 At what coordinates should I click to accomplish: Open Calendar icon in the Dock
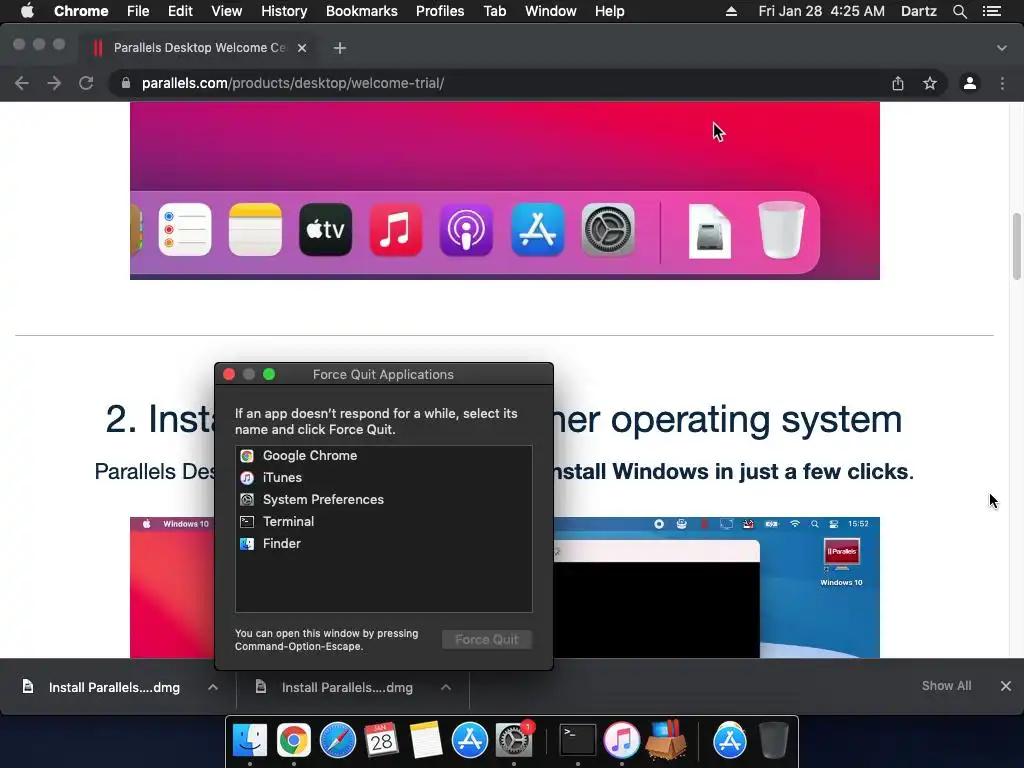pos(381,740)
